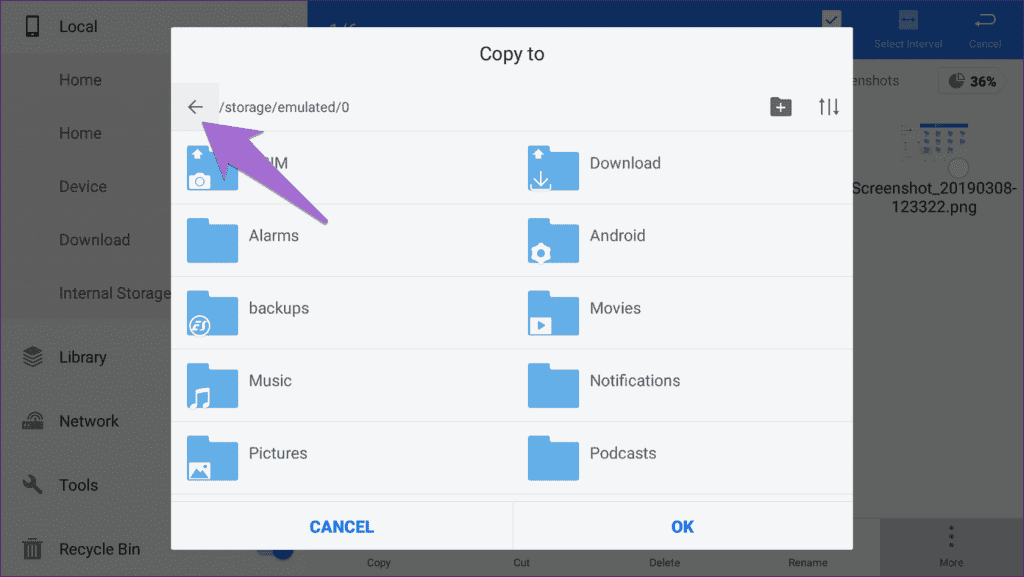Select the first Home sidebar entry
Viewport: 1024px width, 577px height.
pyautogui.click(x=80, y=80)
